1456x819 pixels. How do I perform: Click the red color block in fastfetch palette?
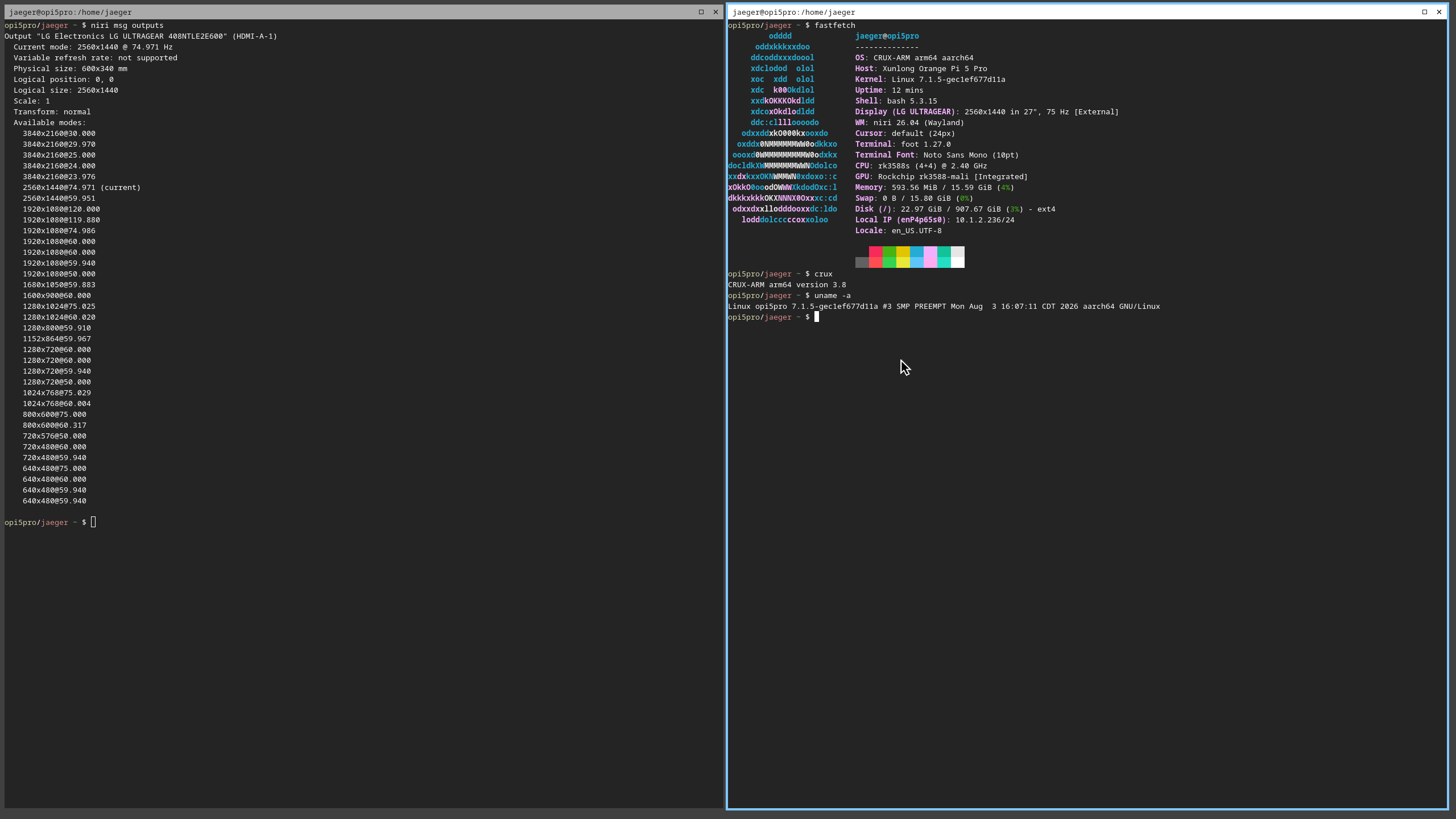(876, 252)
